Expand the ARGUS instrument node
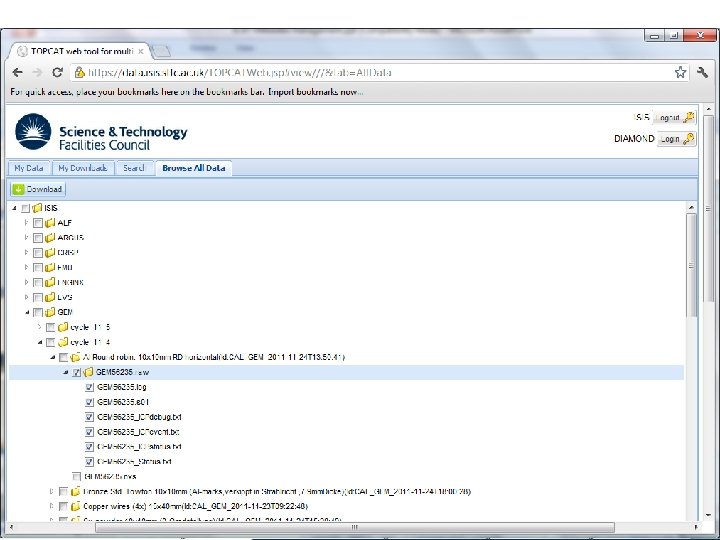 [x=27, y=237]
